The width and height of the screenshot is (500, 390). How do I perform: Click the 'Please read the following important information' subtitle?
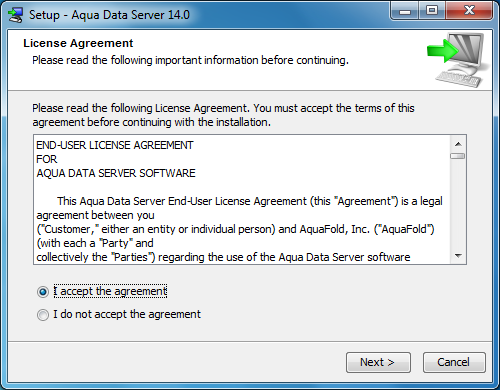coord(190,60)
